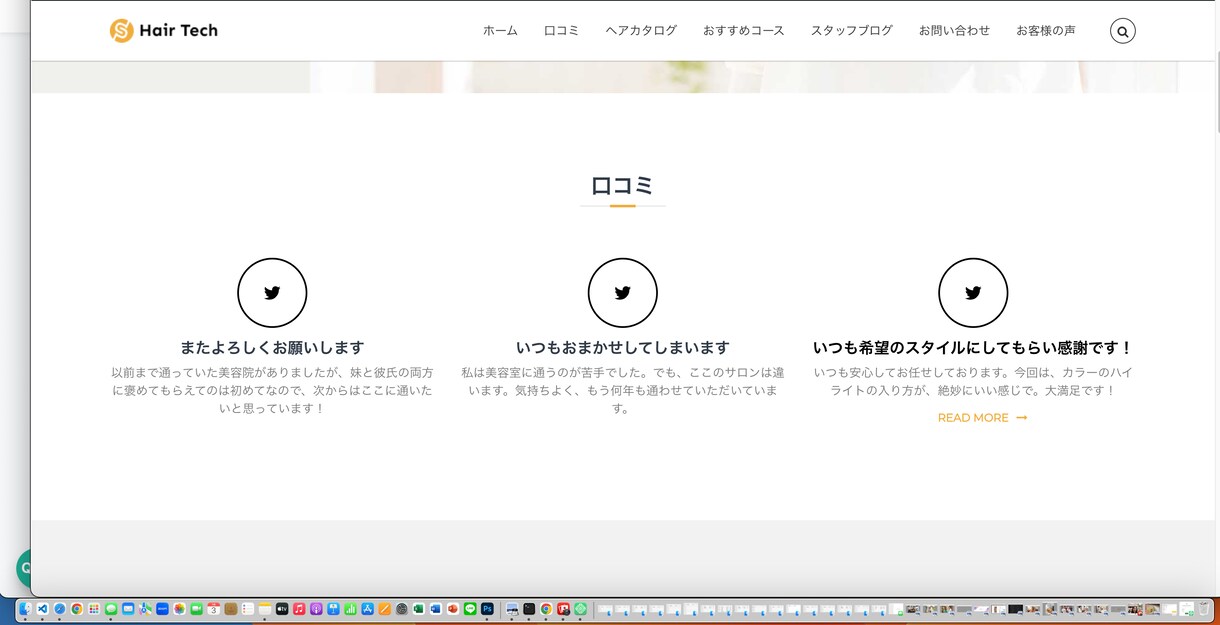Open FaceTime from the Dock

pyautogui.click(x=196, y=608)
